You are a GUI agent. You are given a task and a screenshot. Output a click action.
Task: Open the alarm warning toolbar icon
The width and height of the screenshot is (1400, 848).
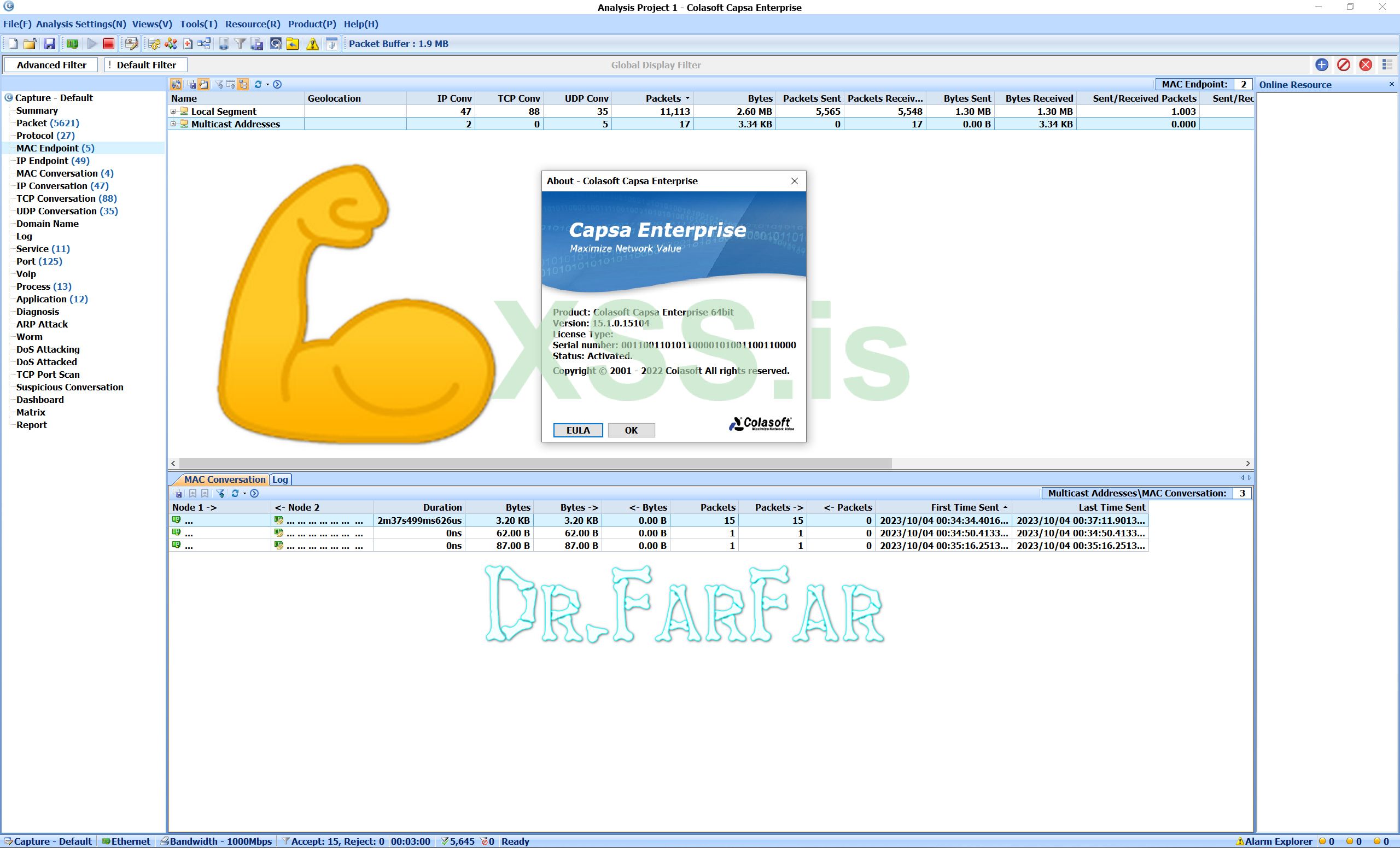pos(312,44)
